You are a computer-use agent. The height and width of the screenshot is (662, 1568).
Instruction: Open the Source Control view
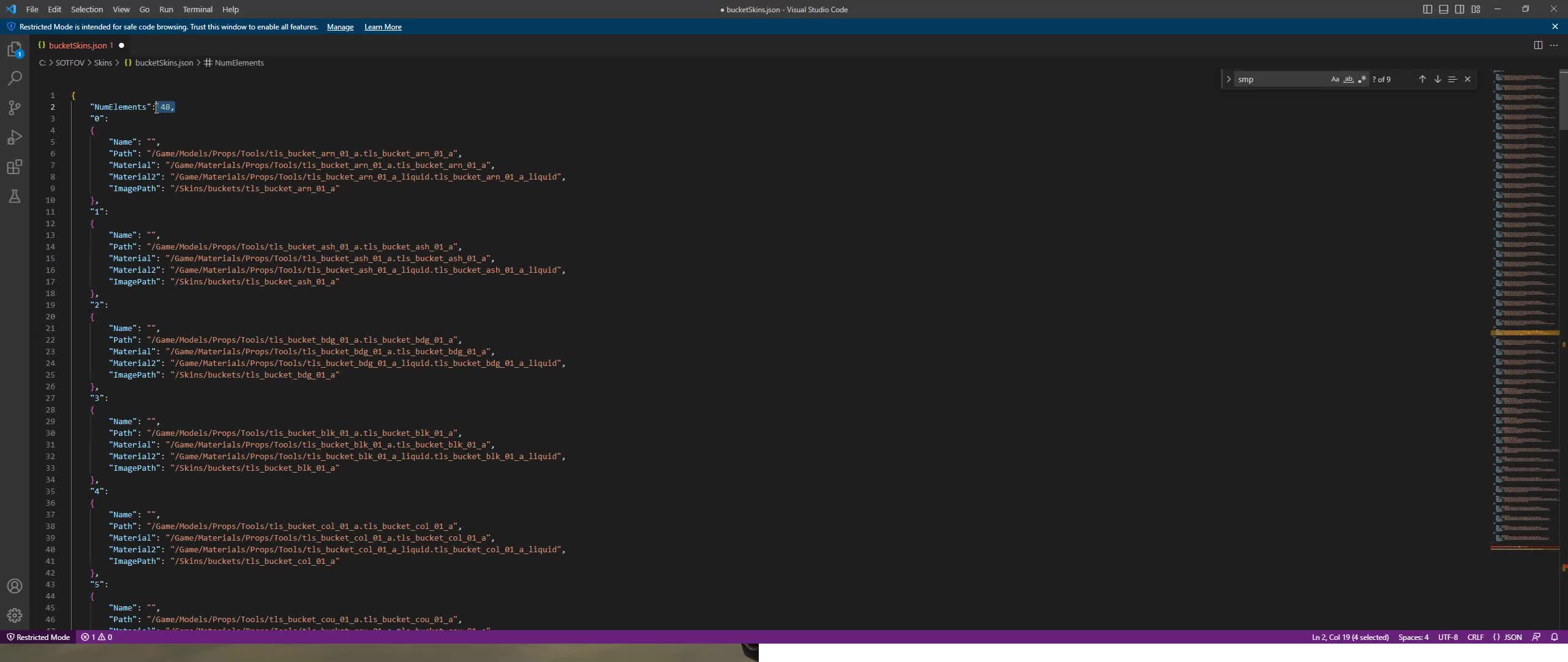tap(15, 108)
